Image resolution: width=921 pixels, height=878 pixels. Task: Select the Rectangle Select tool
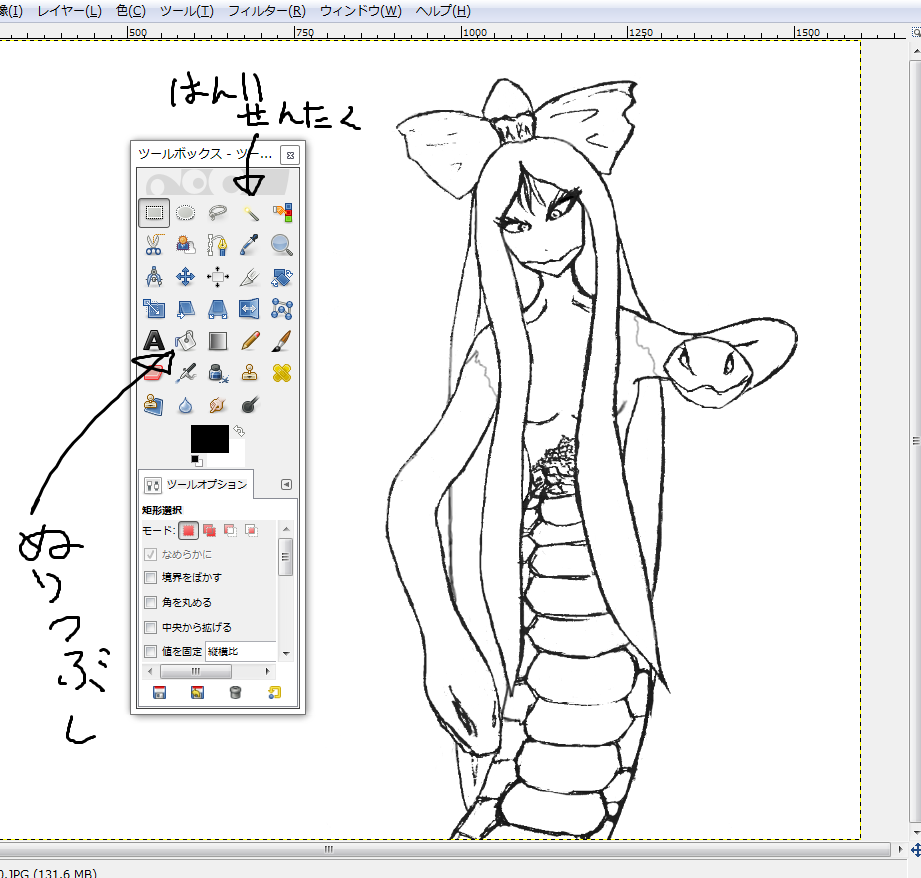[154, 213]
